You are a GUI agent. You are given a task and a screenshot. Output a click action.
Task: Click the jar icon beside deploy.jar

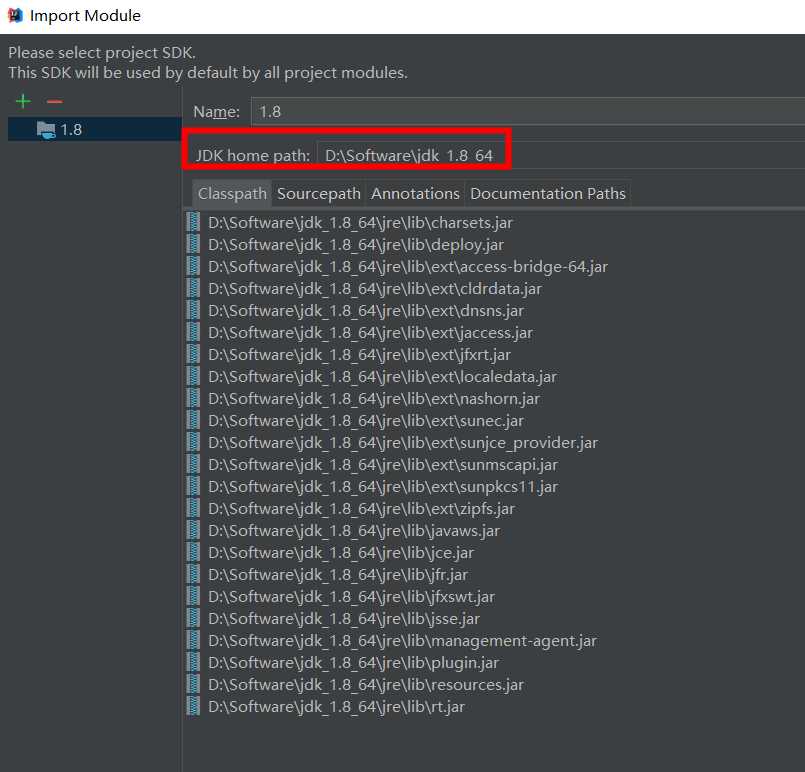tap(194, 245)
